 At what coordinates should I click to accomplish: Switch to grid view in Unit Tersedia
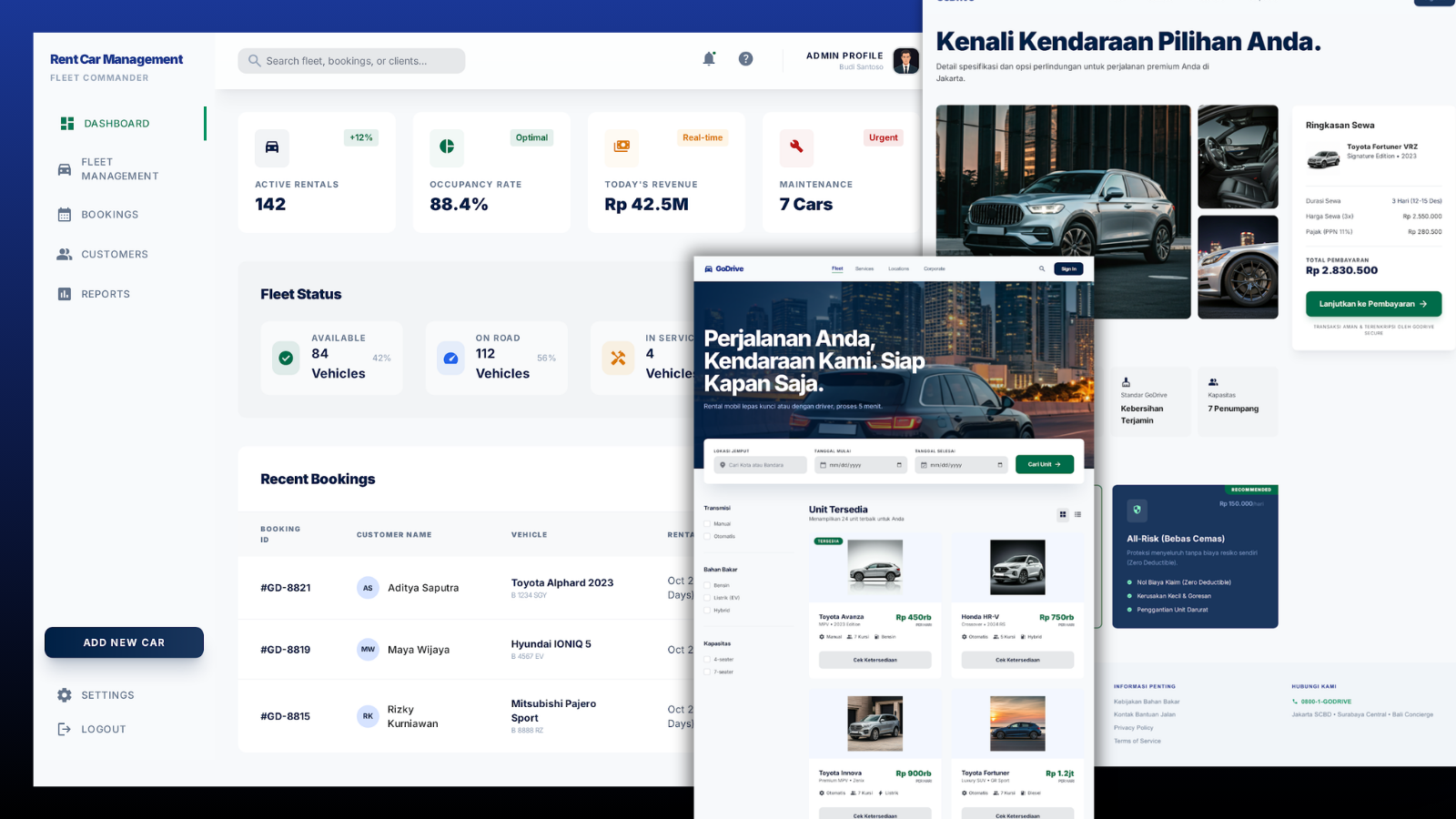[x=1063, y=515]
